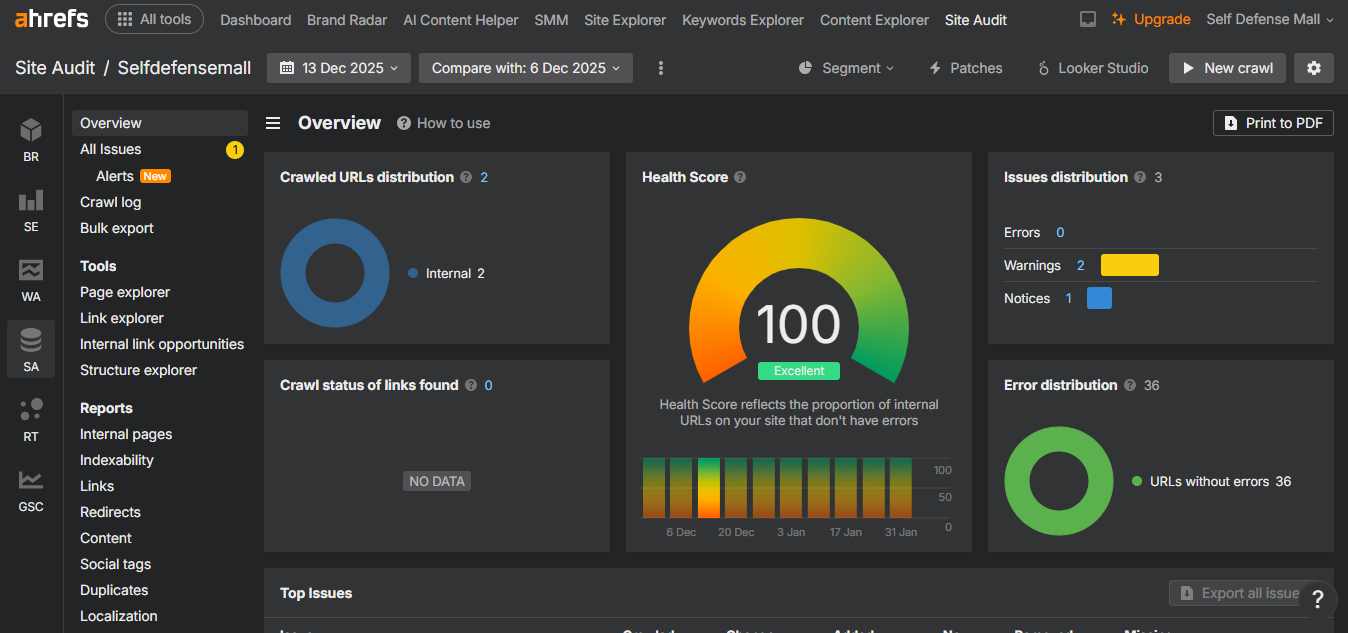Viewport: 1348px width, 633px height.
Task: Open the Social tags report
Action: pos(115,564)
